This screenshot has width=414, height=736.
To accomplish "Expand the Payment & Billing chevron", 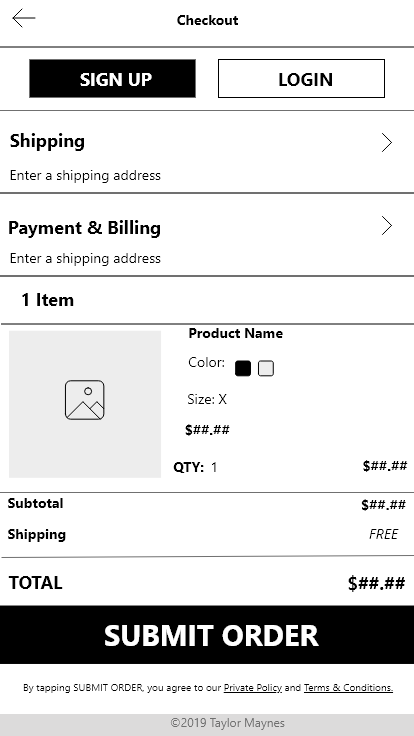I will click(386, 226).
